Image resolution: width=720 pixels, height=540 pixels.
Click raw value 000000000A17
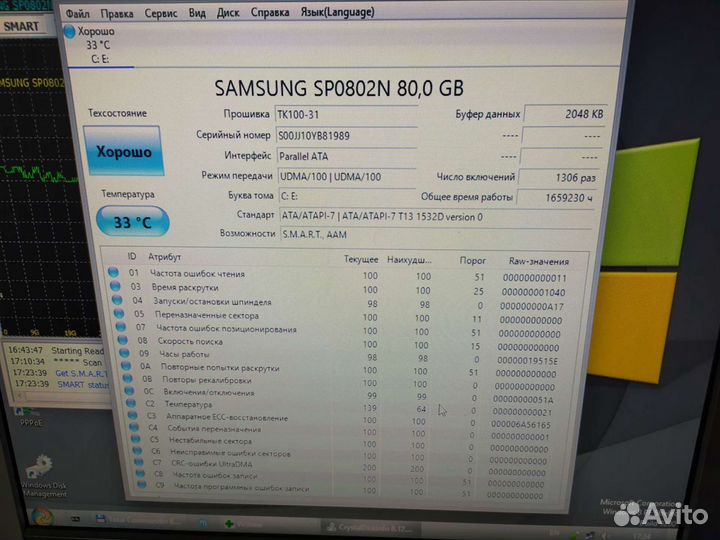click(532, 306)
